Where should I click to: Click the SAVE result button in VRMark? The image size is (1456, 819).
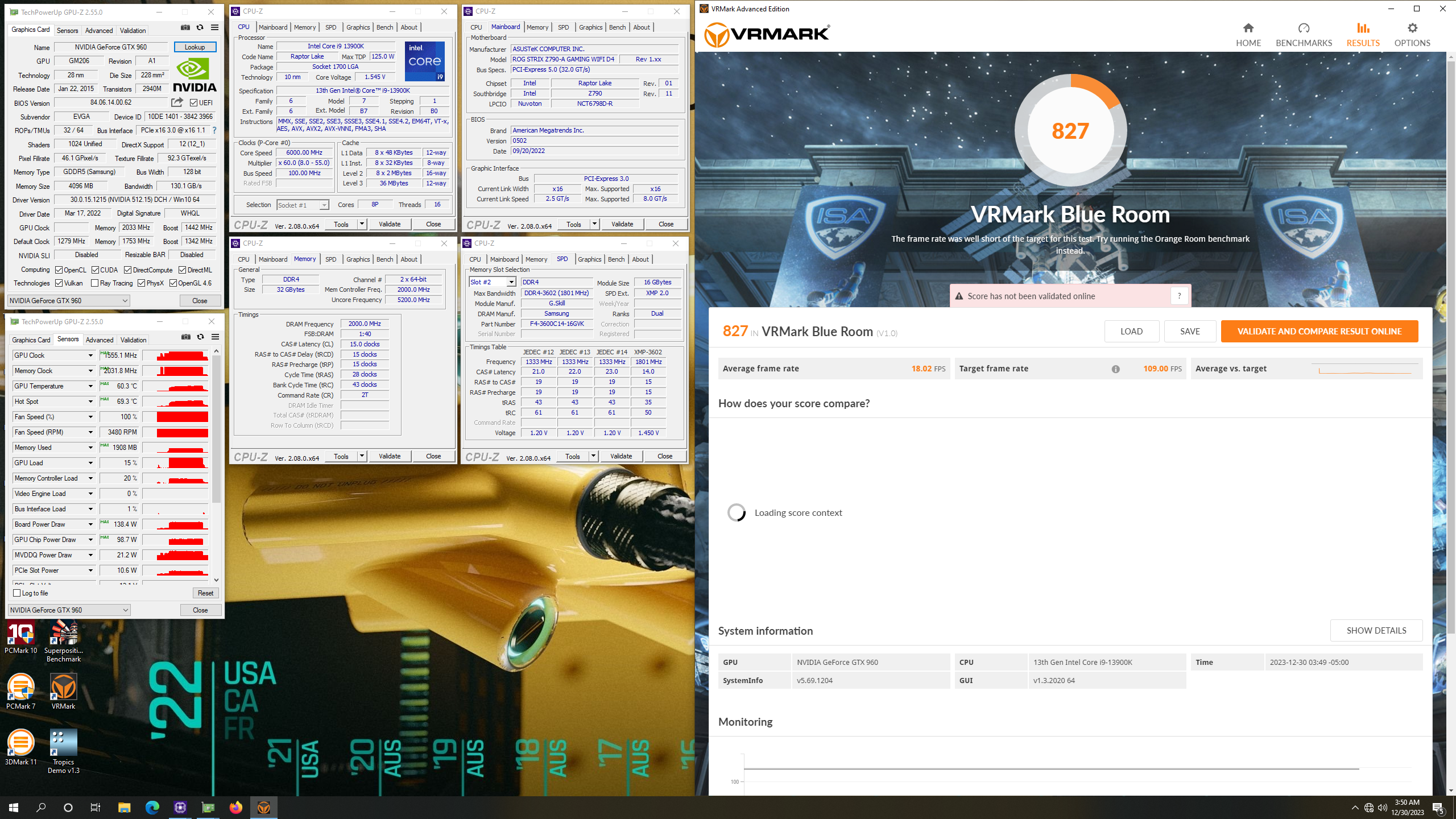pyautogui.click(x=1190, y=331)
